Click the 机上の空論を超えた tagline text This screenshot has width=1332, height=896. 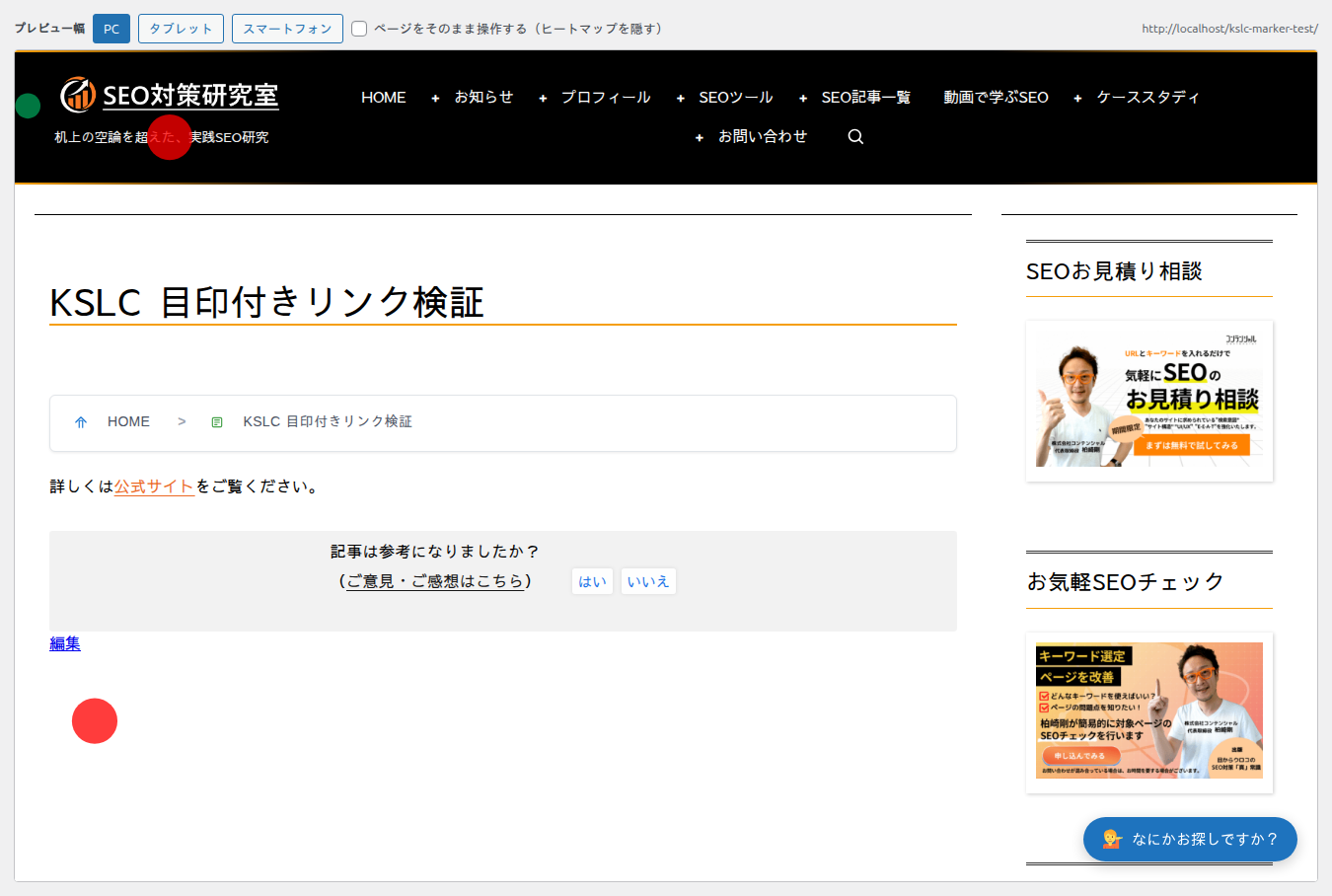pyautogui.click(x=114, y=137)
